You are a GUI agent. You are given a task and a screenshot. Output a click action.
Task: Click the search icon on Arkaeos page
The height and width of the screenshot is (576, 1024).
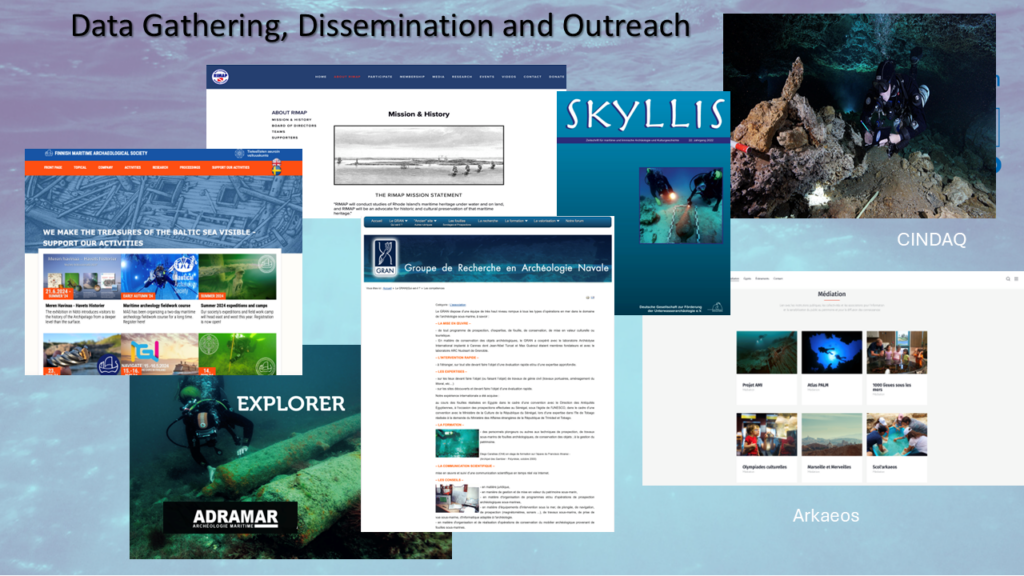click(x=1008, y=279)
